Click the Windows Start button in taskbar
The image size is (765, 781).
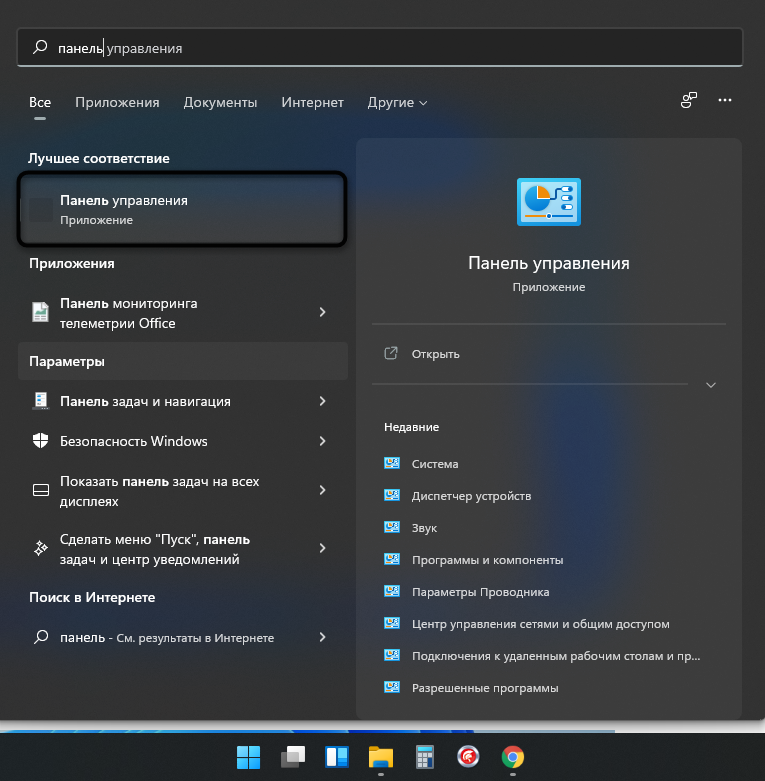click(x=248, y=757)
